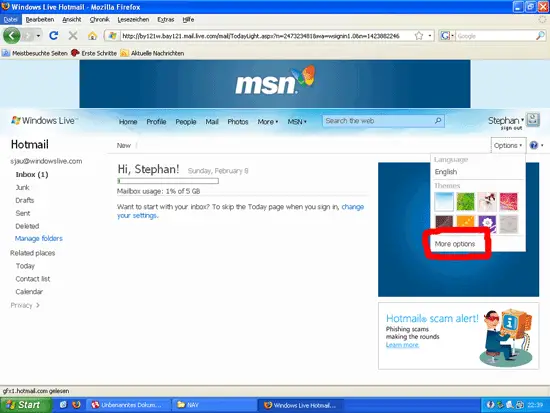Open the Deleted folder
The width and height of the screenshot is (550, 413).
click(x=27, y=226)
